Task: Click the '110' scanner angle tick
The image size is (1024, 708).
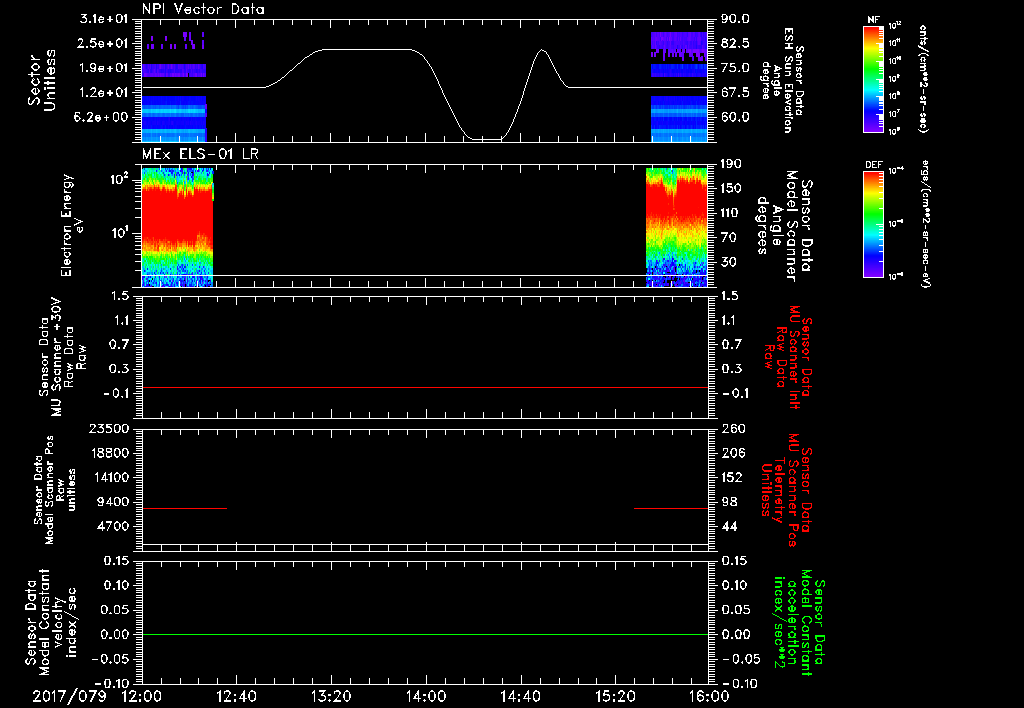Action: (x=731, y=212)
